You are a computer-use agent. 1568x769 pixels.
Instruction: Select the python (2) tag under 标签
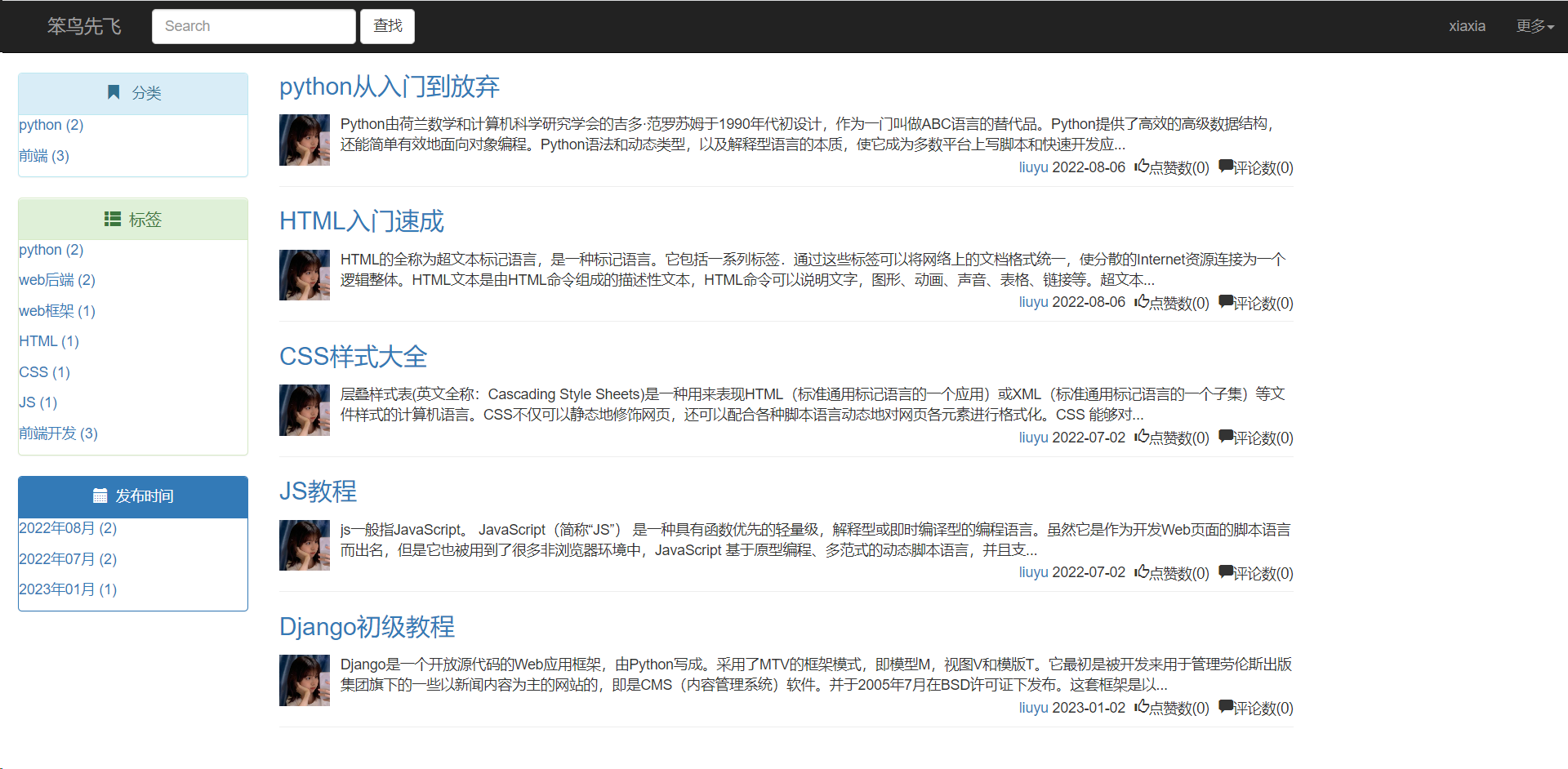51,250
